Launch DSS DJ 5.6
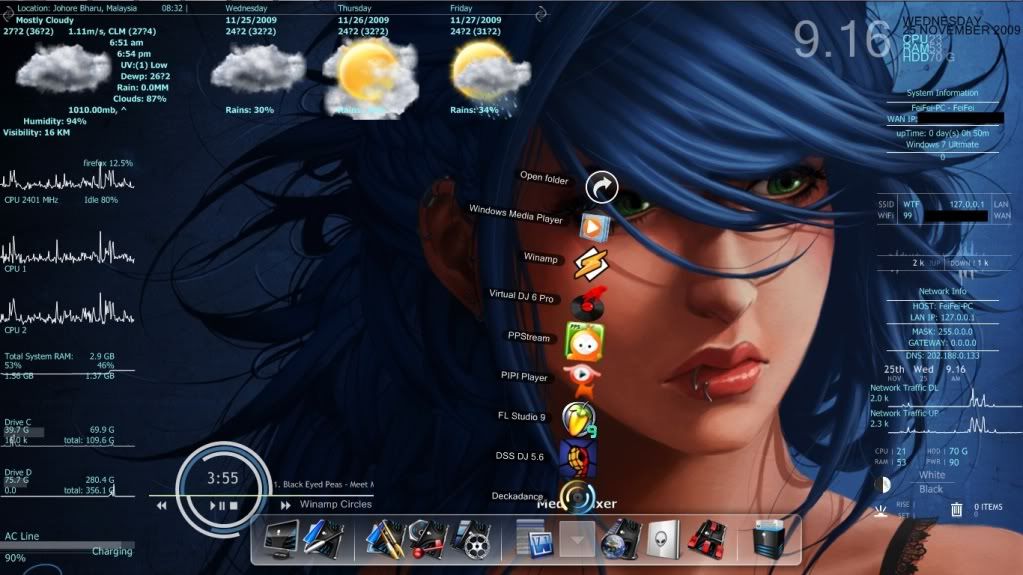1023x575 pixels. point(577,458)
